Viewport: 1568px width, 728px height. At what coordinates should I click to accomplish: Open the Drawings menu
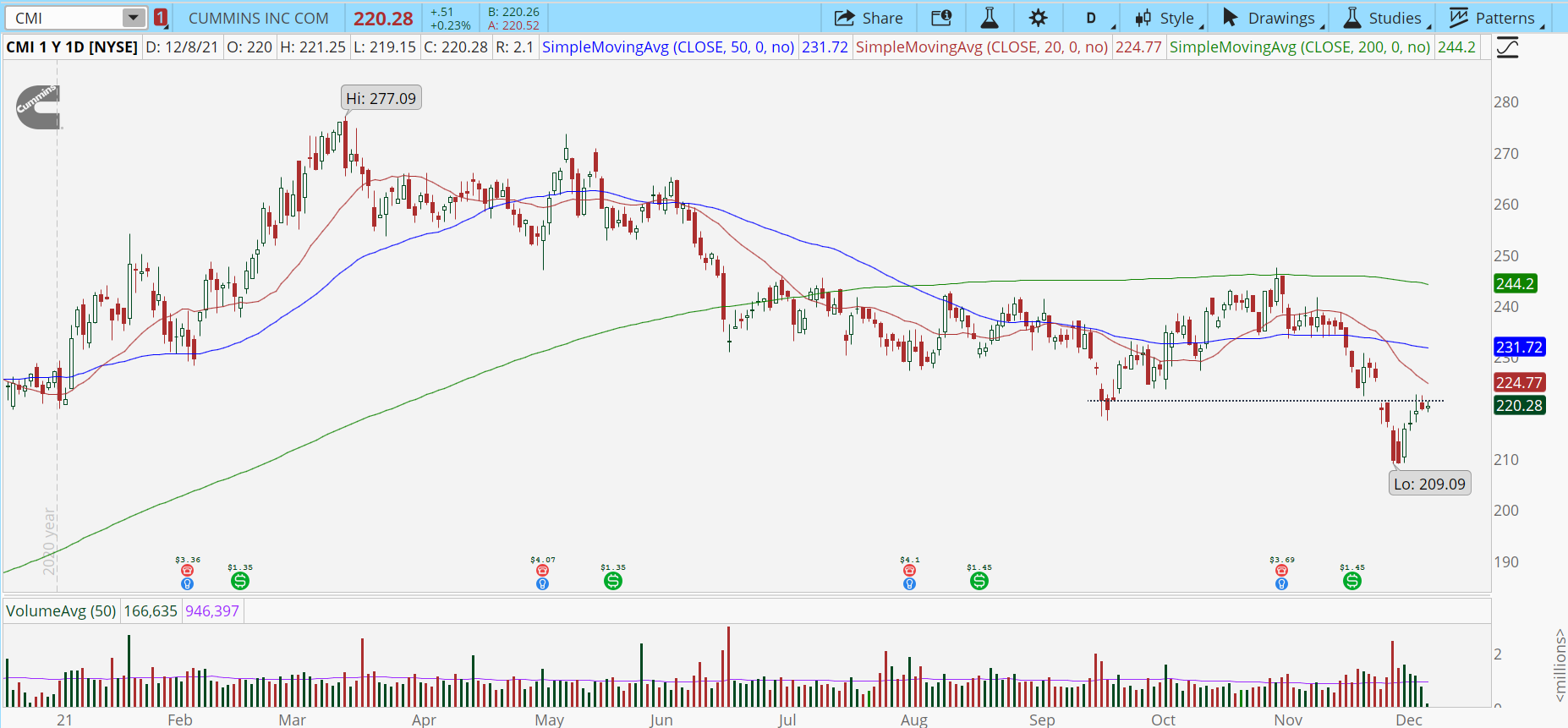1272,18
